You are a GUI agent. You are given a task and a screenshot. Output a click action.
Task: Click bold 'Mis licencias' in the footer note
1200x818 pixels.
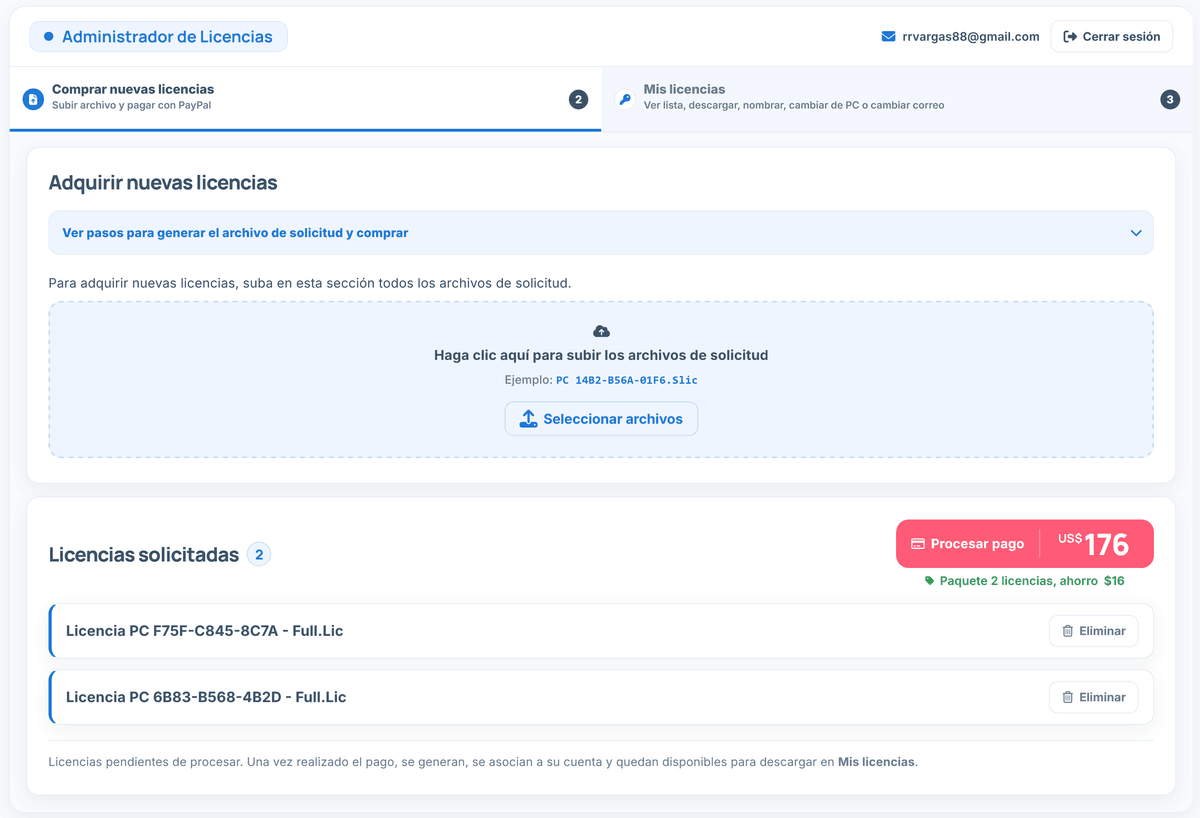point(876,762)
